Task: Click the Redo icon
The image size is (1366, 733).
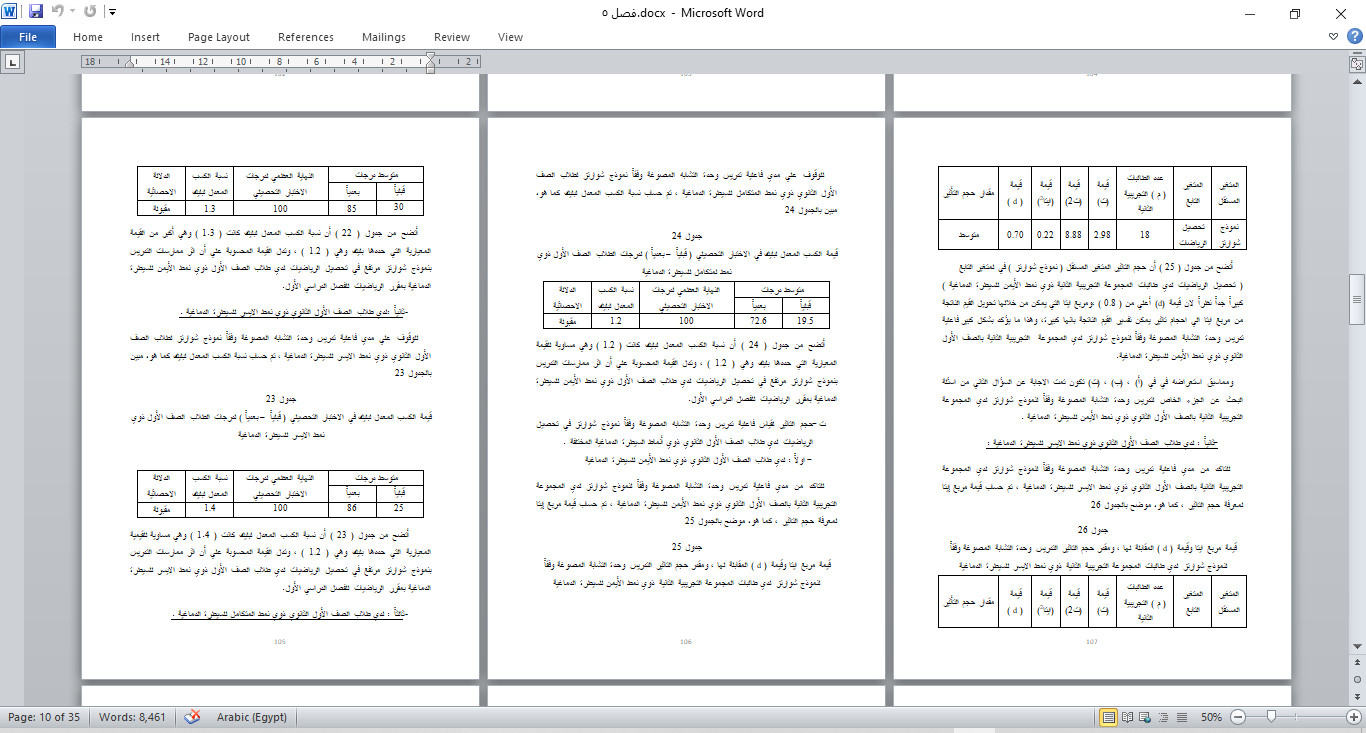Action: click(89, 12)
